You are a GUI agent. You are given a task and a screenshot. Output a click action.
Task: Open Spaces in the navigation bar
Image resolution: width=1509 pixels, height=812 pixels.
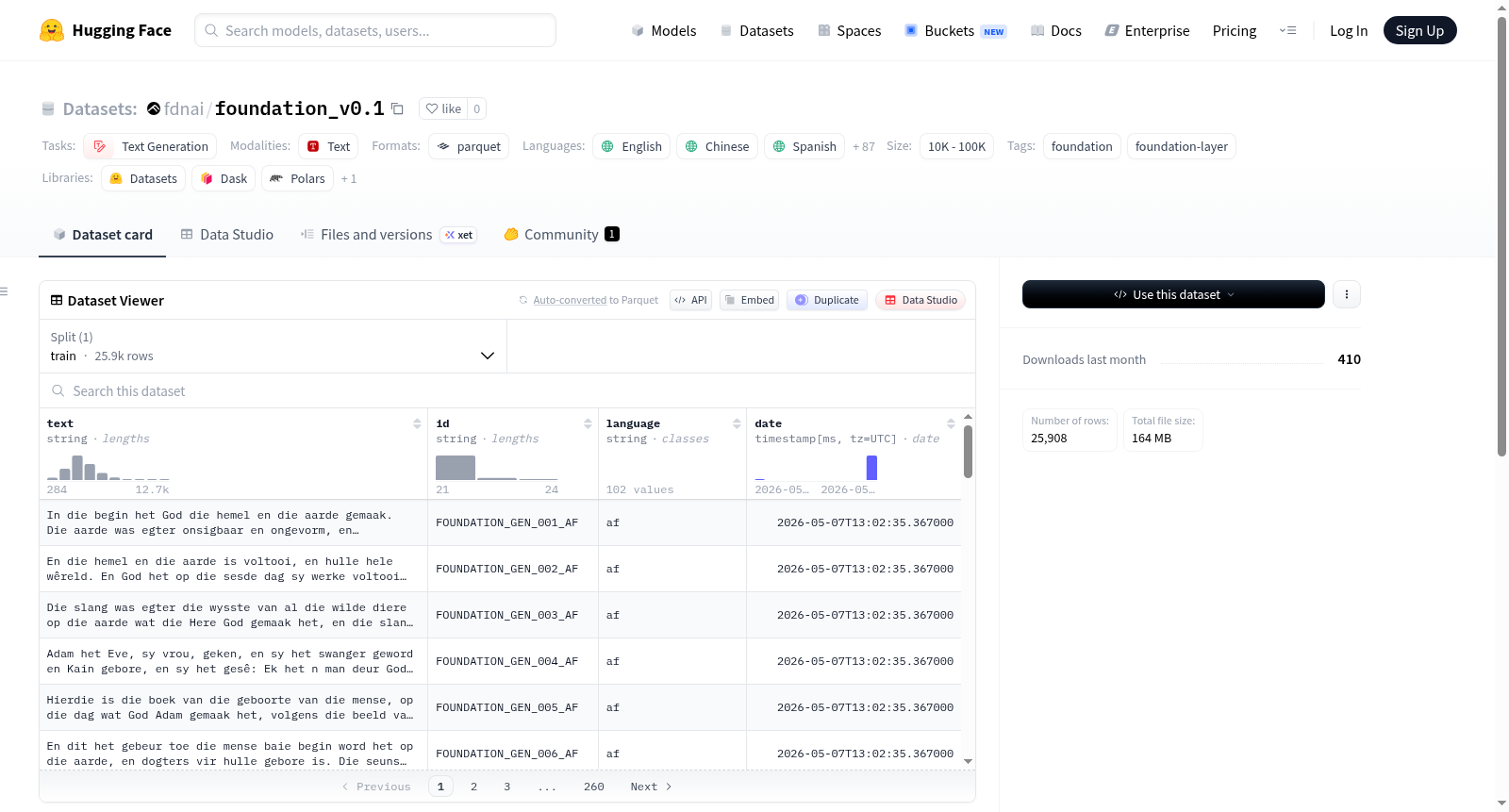tap(849, 30)
